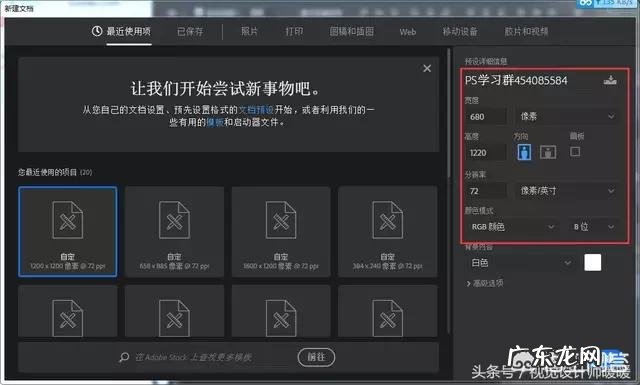
Task: Click the resolution field showing 72
Action: pos(486,191)
